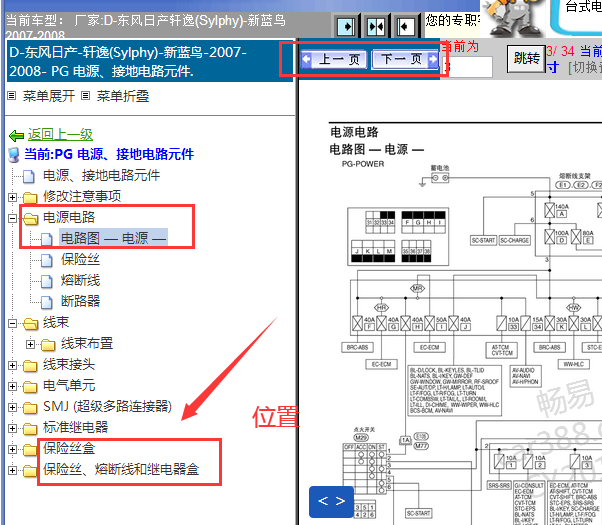Screen dimensions: 602x525
Task: Click the page number input field
Action: pyautogui.click(x=468, y=67)
